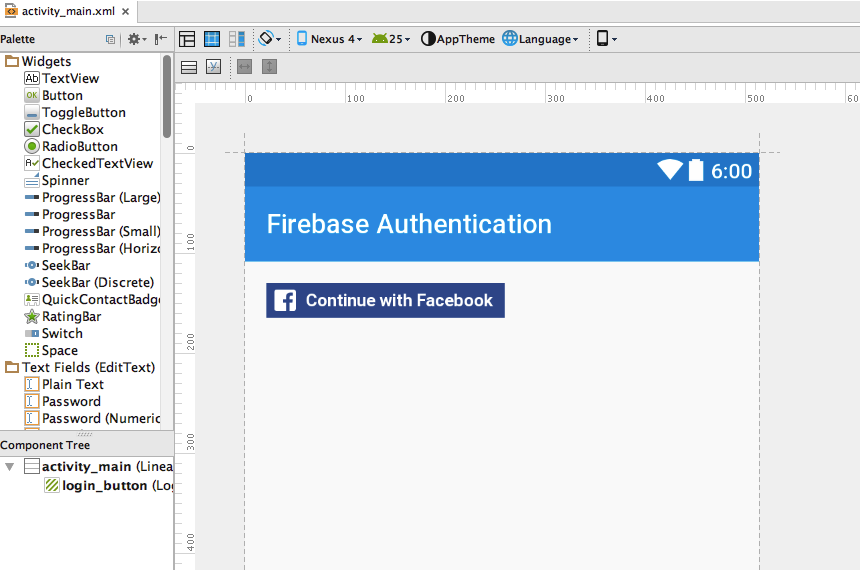
Task: Click the Palette copy/view mode icon
Action: point(110,39)
